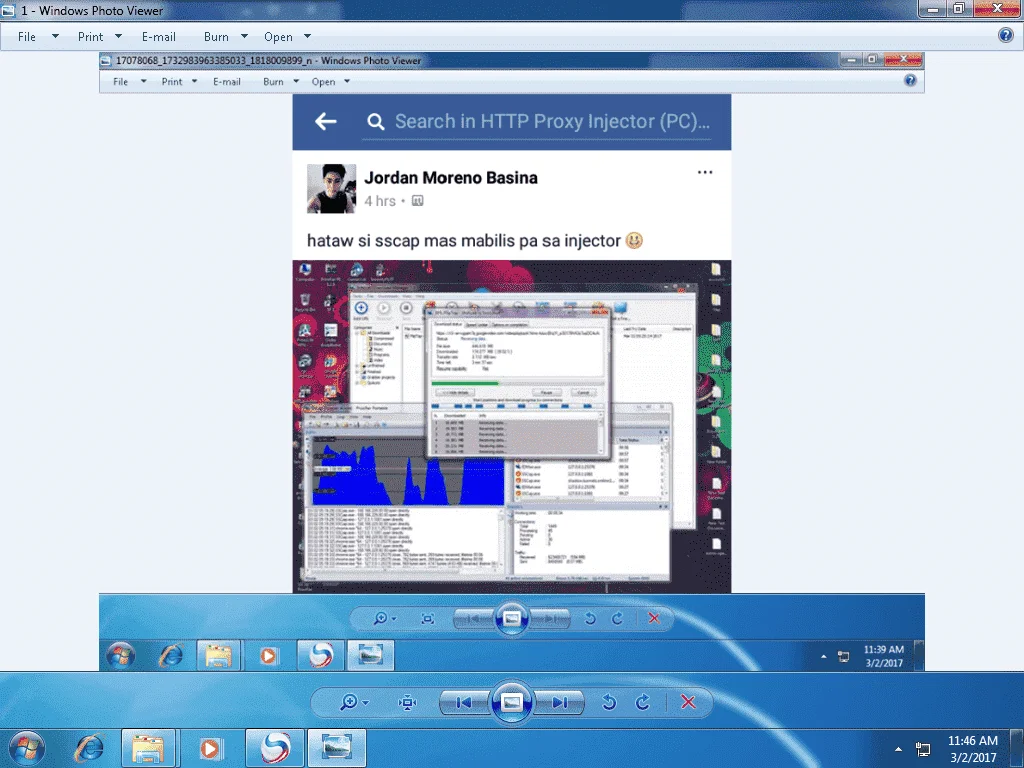Go to the previous photo in the bottom bar

point(464,703)
